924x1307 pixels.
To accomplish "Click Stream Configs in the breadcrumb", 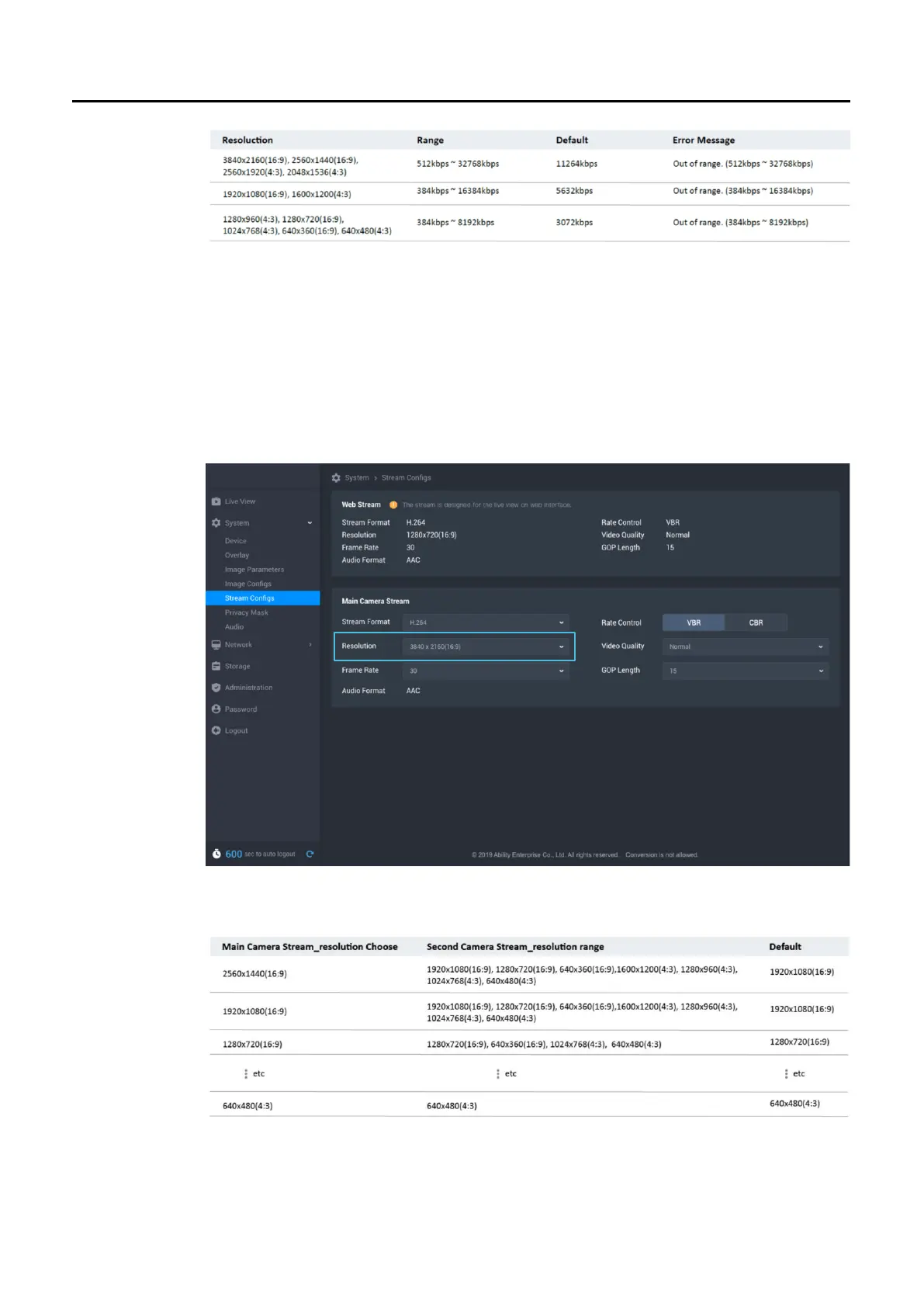I will [x=407, y=478].
